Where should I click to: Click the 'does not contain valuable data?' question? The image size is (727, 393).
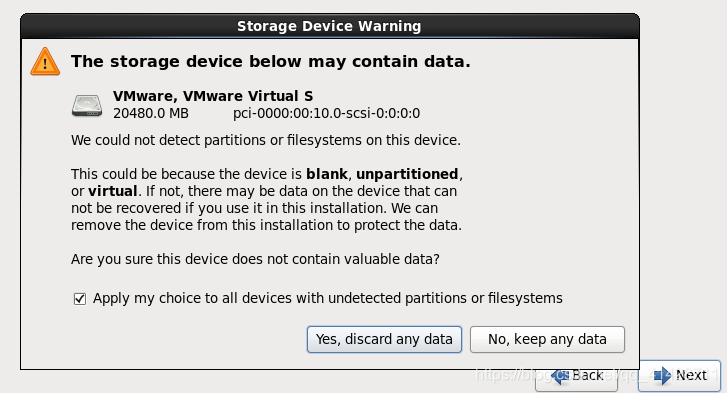[x=255, y=259]
